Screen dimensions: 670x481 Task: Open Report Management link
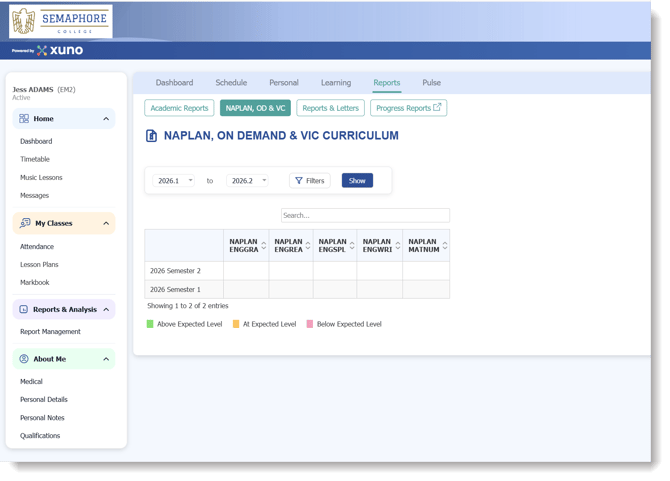point(50,331)
